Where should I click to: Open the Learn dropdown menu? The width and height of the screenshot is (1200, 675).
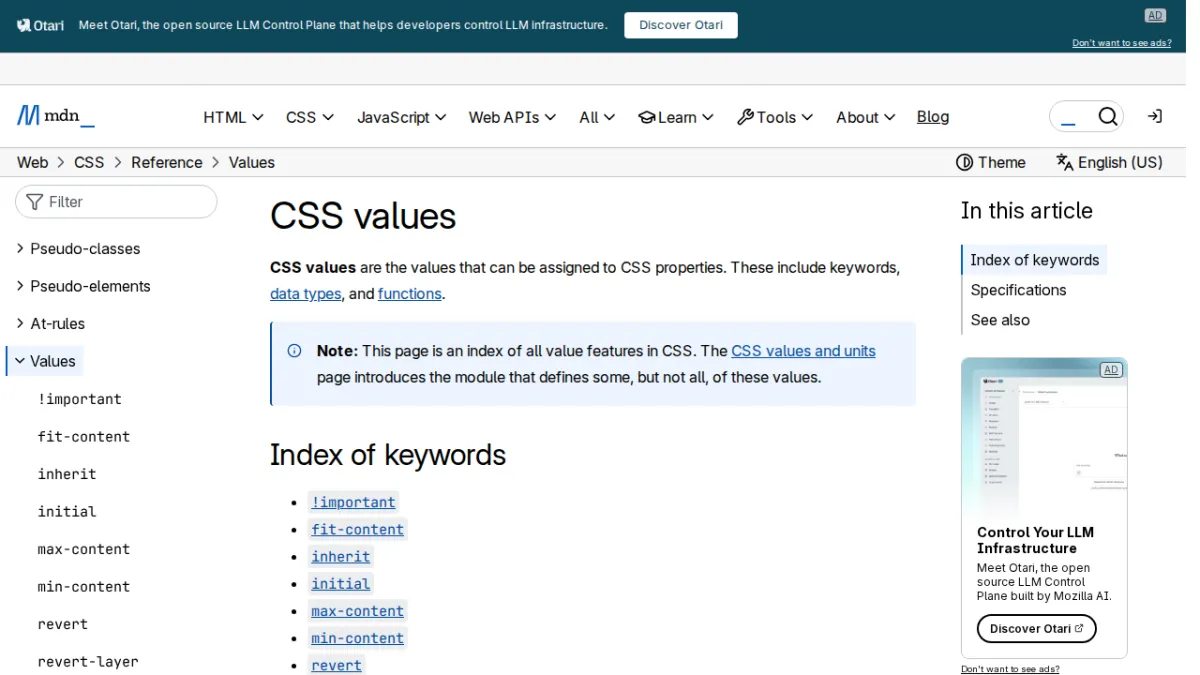coord(676,117)
